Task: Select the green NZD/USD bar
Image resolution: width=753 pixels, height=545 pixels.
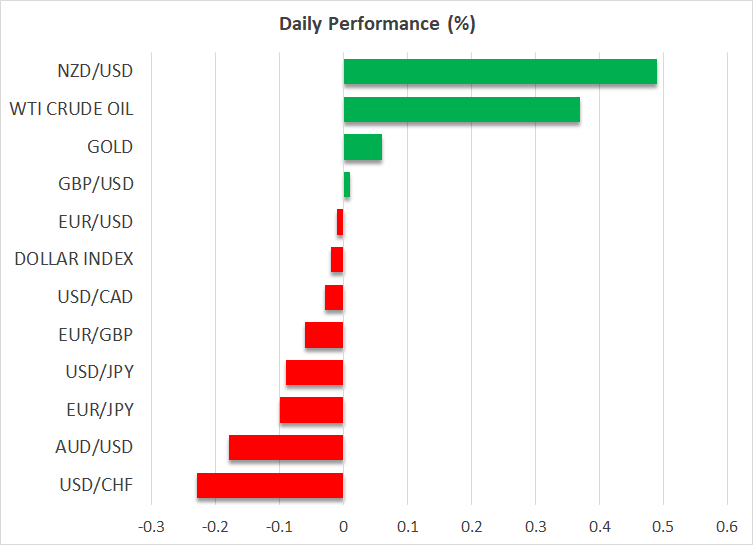Action: click(500, 72)
